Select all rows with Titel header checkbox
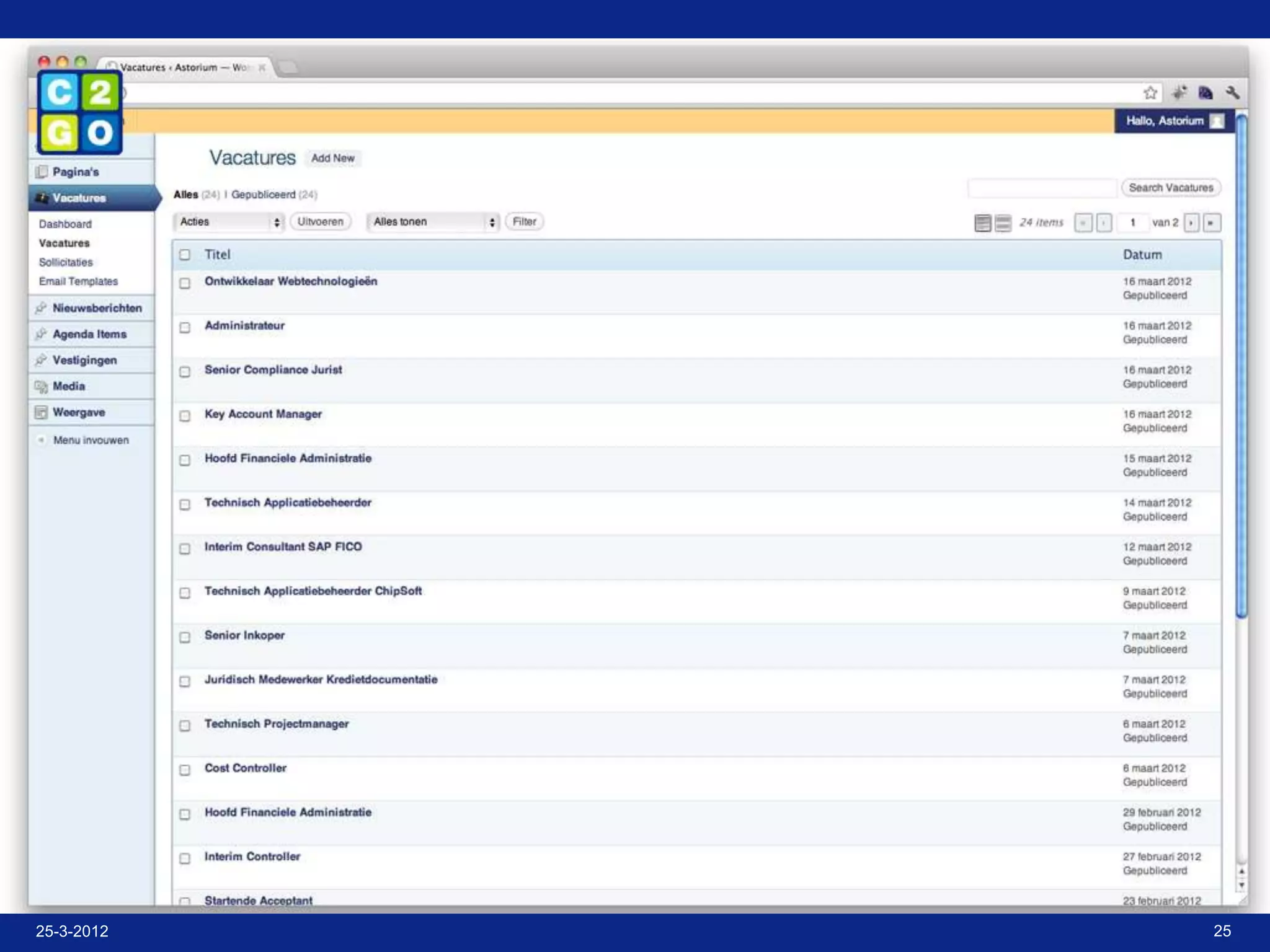The height and width of the screenshot is (952, 1270). 185,255
